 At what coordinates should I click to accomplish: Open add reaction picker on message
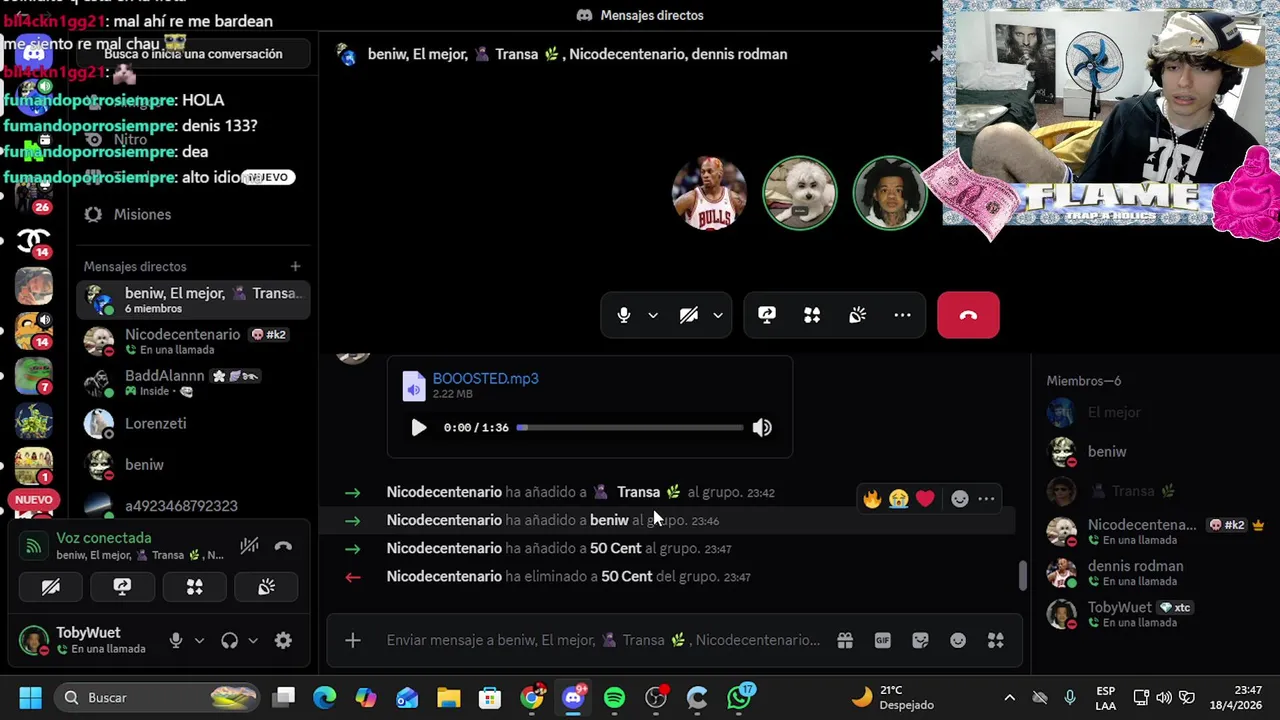[x=959, y=498]
